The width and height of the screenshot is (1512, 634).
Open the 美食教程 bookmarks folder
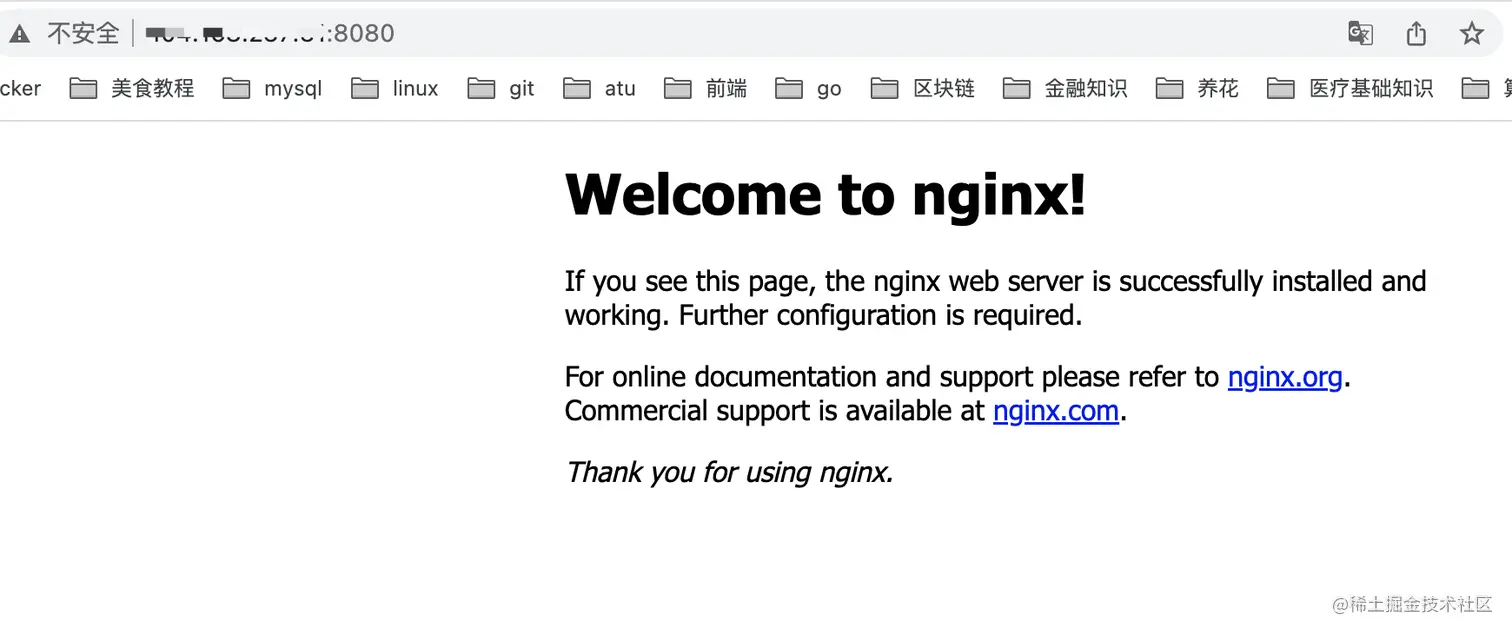coord(132,89)
